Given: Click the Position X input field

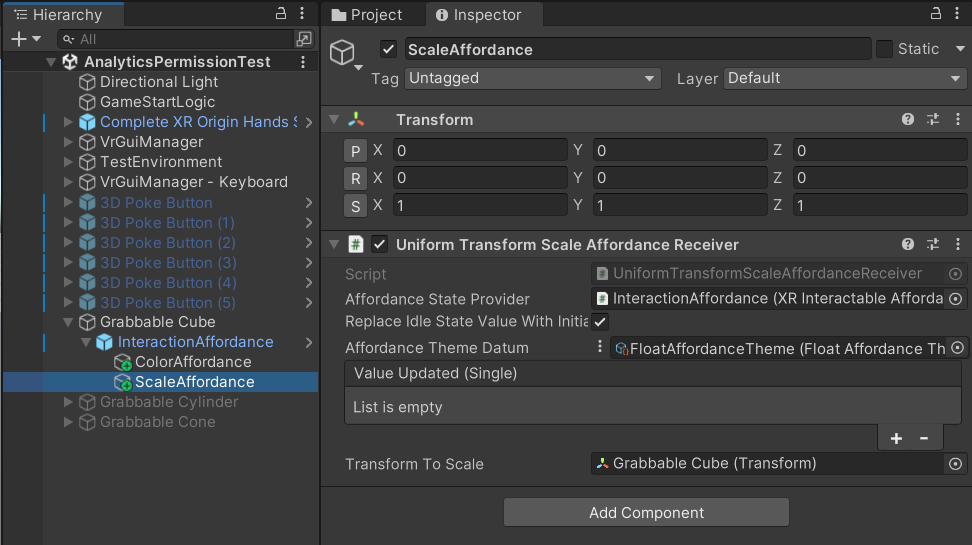Looking at the screenshot, I should 480,151.
